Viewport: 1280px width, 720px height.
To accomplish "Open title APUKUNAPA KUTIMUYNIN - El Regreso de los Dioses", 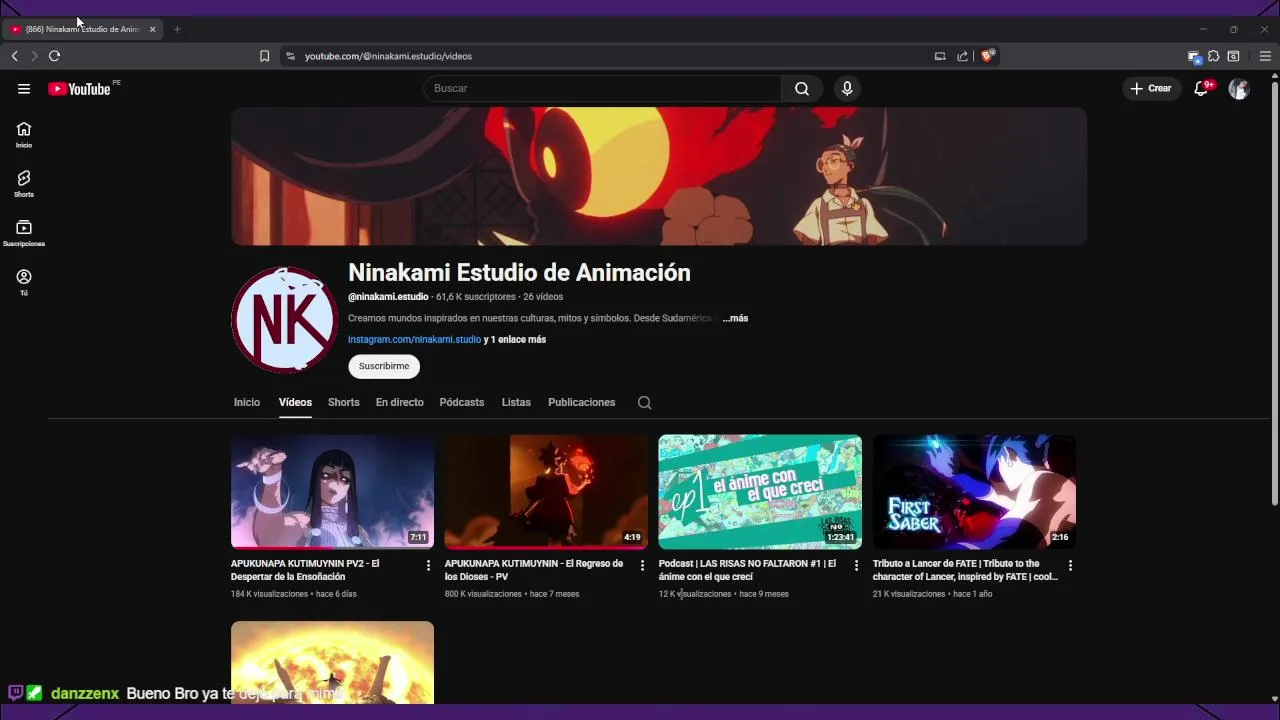I will 534,570.
